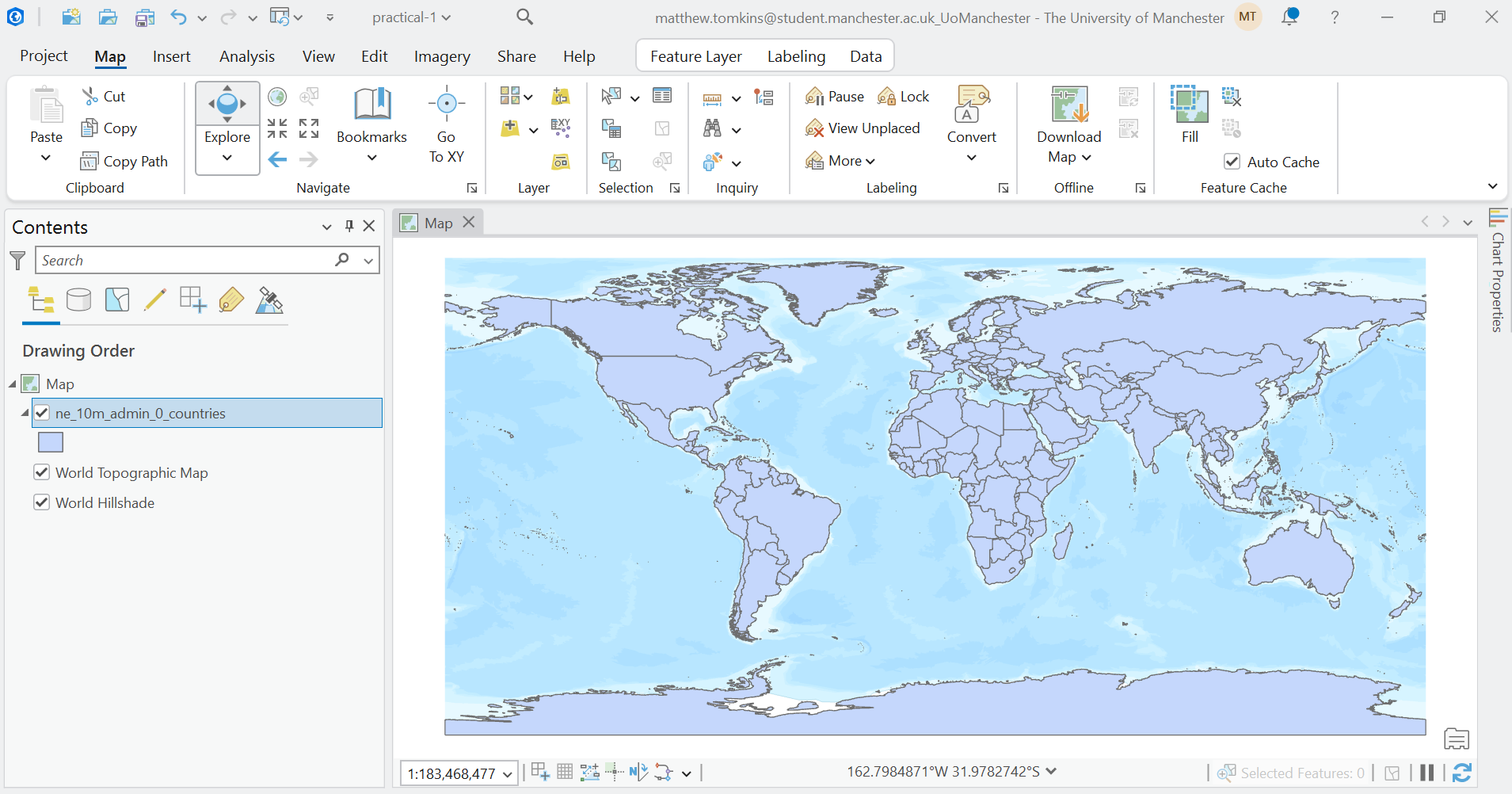Click the Open Project folder icon
This screenshot has width=1512, height=794.
(109, 17)
